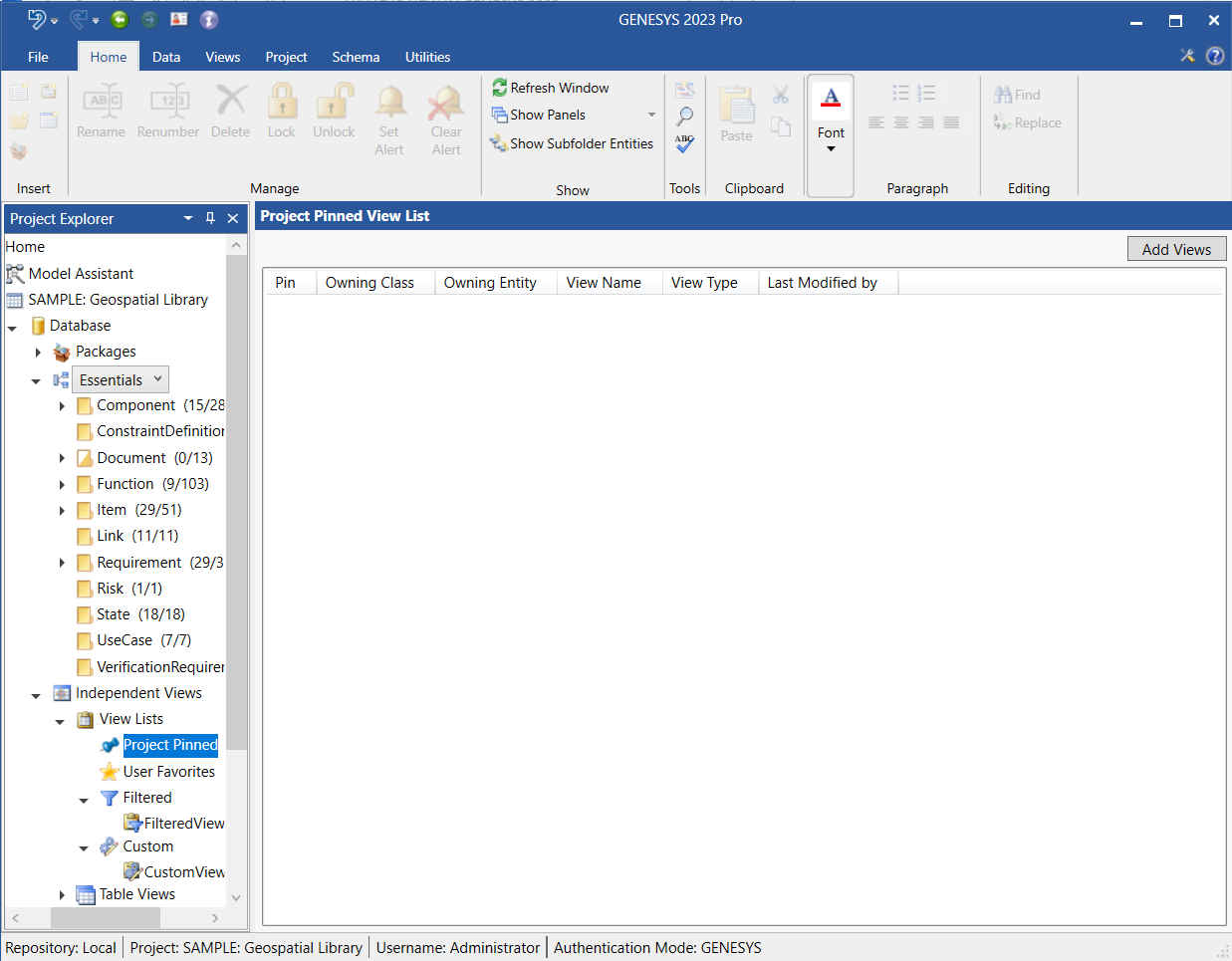Screen dimensions: 1232x961
Task: Open the File menu
Action: (38, 57)
